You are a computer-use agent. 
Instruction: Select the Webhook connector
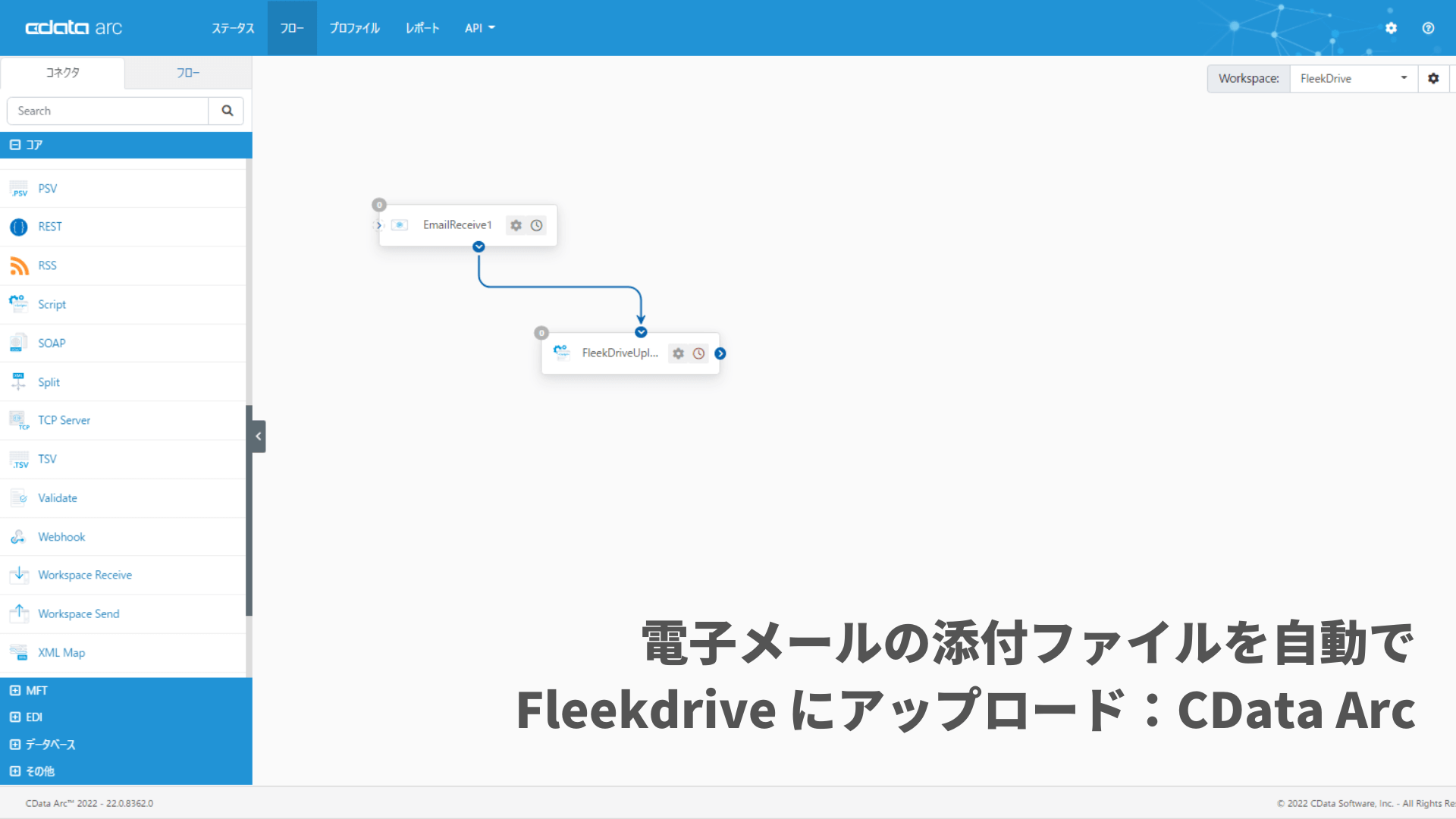point(61,536)
